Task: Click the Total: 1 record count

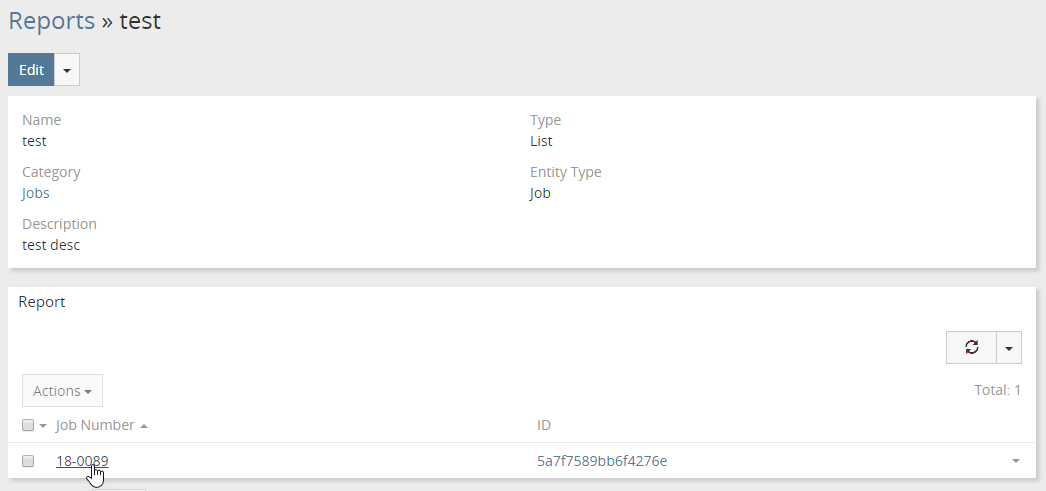Action: click(x=997, y=390)
